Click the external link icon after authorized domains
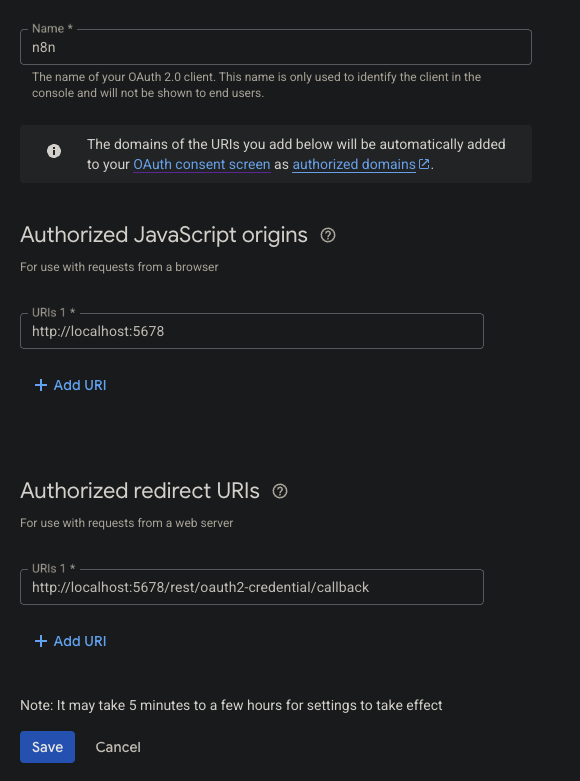The height and width of the screenshot is (781, 580). tap(424, 164)
